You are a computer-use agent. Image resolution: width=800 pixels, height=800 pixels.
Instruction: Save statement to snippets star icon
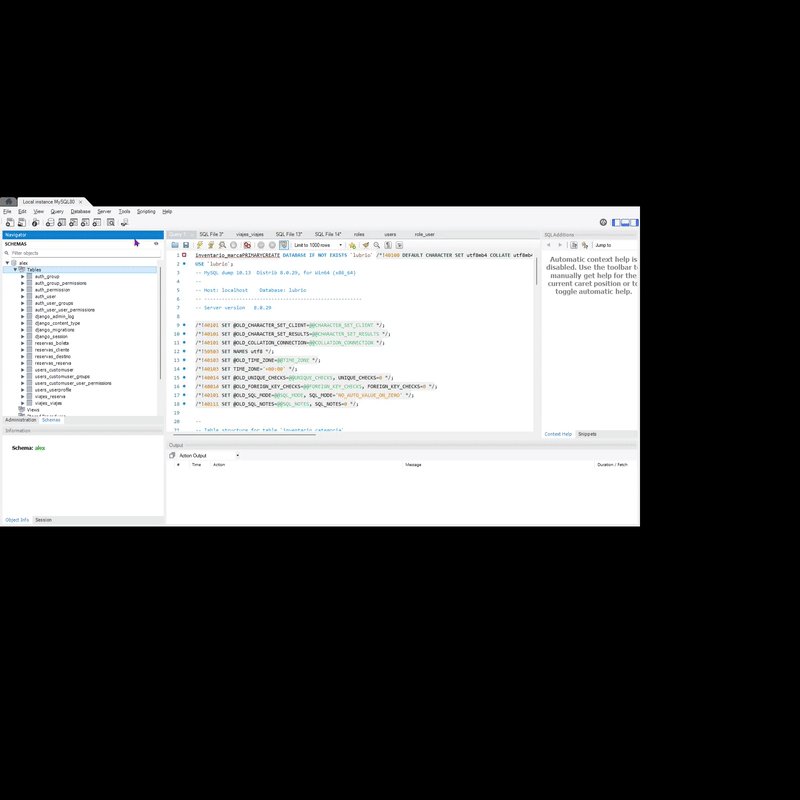coord(353,245)
